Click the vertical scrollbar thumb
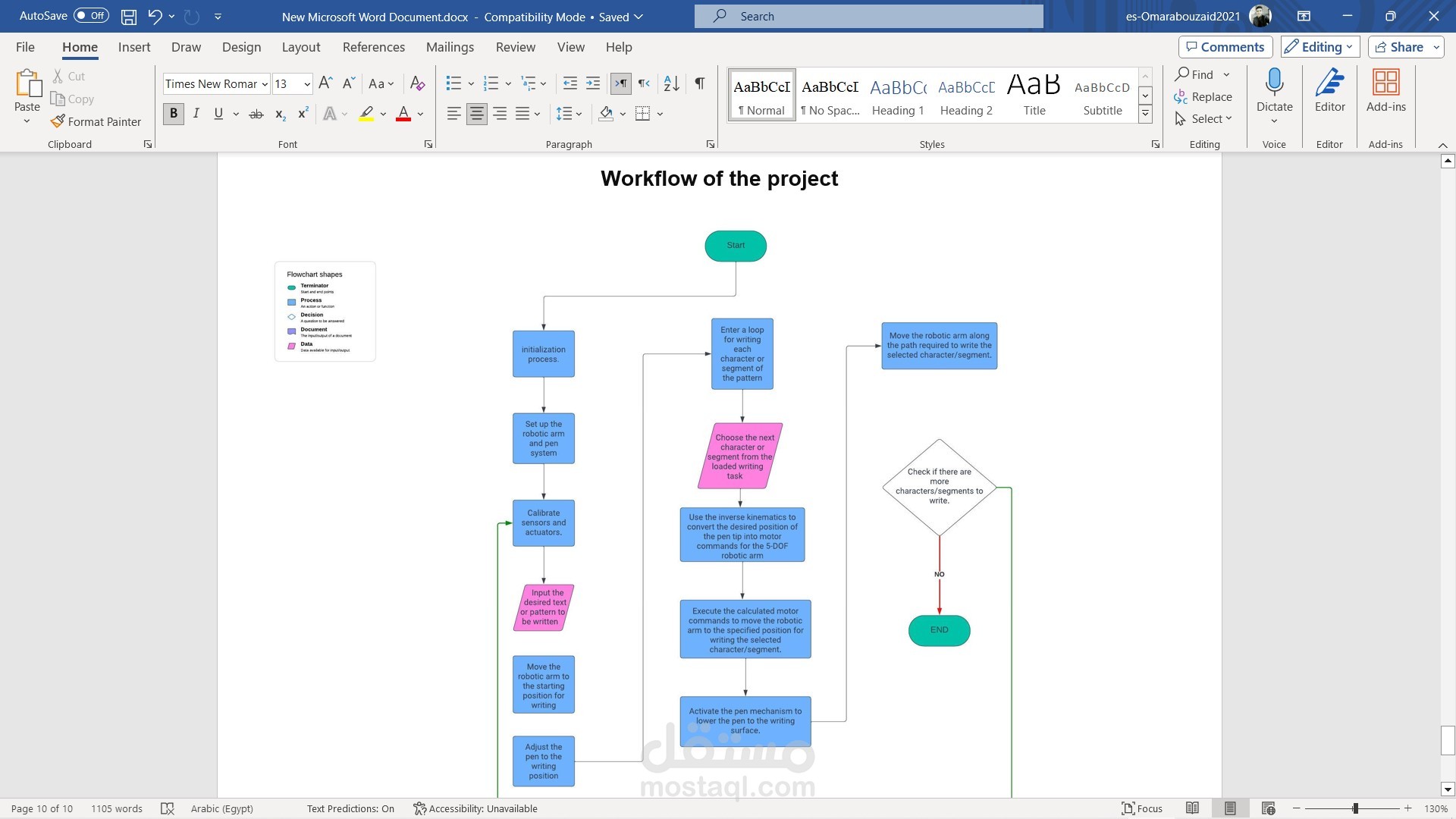Image resolution: width=1456 pixels, height=819 pixels. click(x=1448, y=740)
